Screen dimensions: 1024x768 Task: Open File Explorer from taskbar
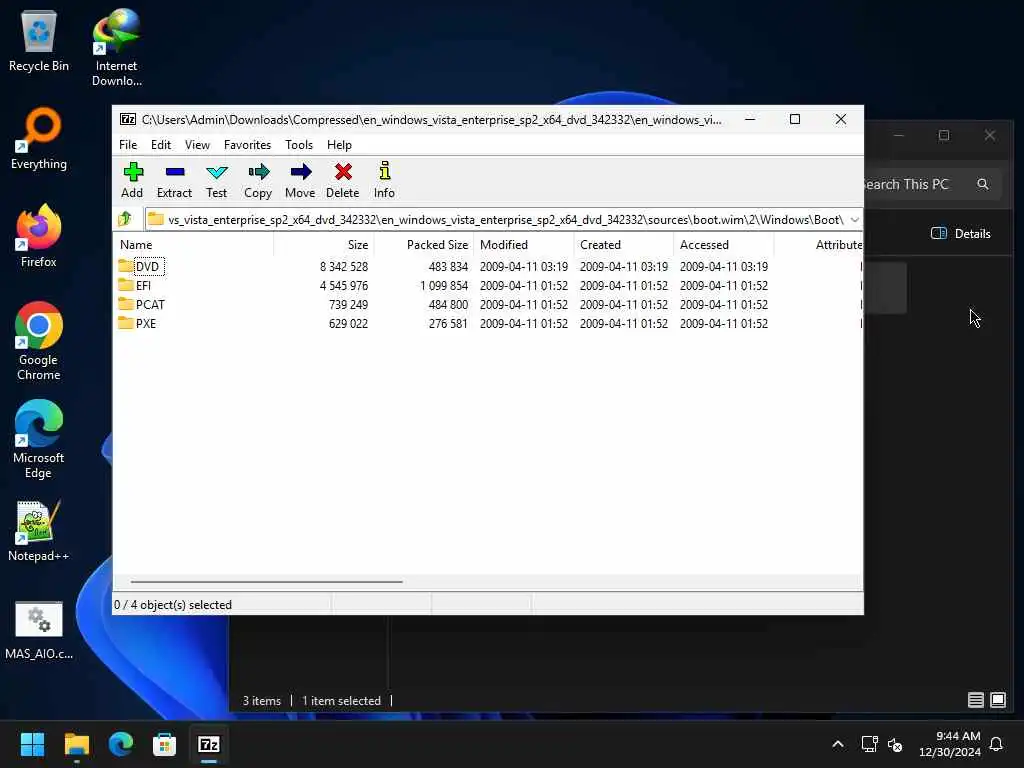[77, 744]
